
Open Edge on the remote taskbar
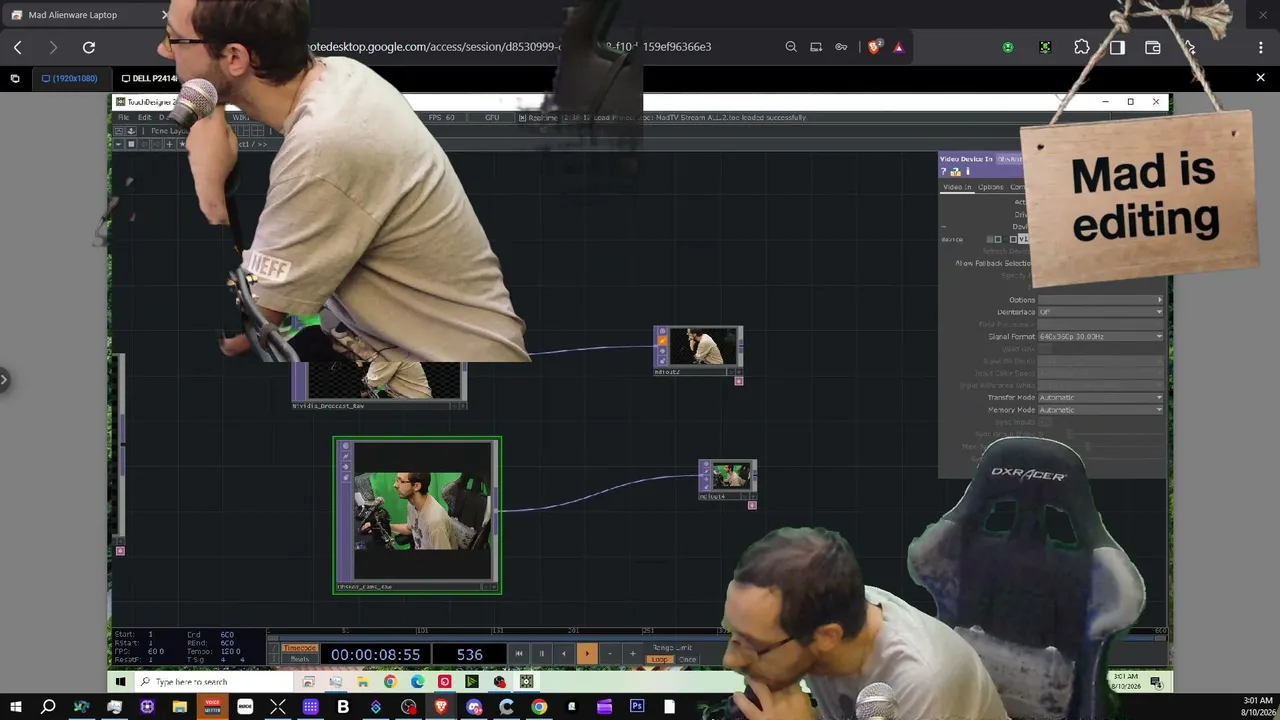(417, 682)
